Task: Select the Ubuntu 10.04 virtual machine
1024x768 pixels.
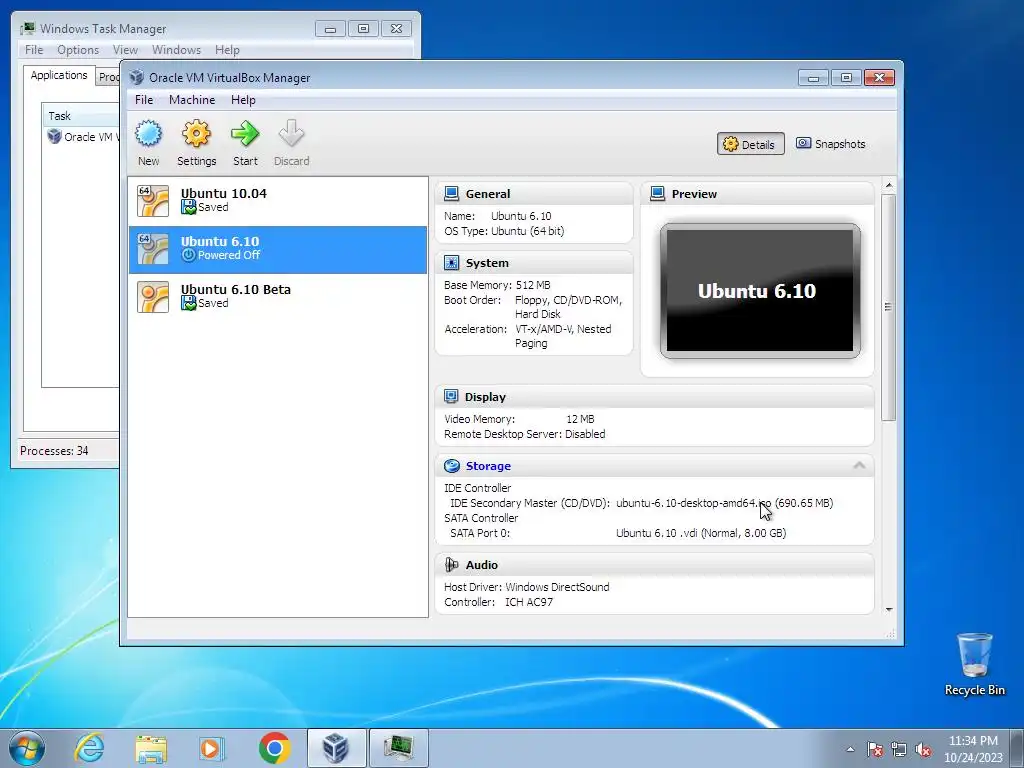Action: point(278,200)
